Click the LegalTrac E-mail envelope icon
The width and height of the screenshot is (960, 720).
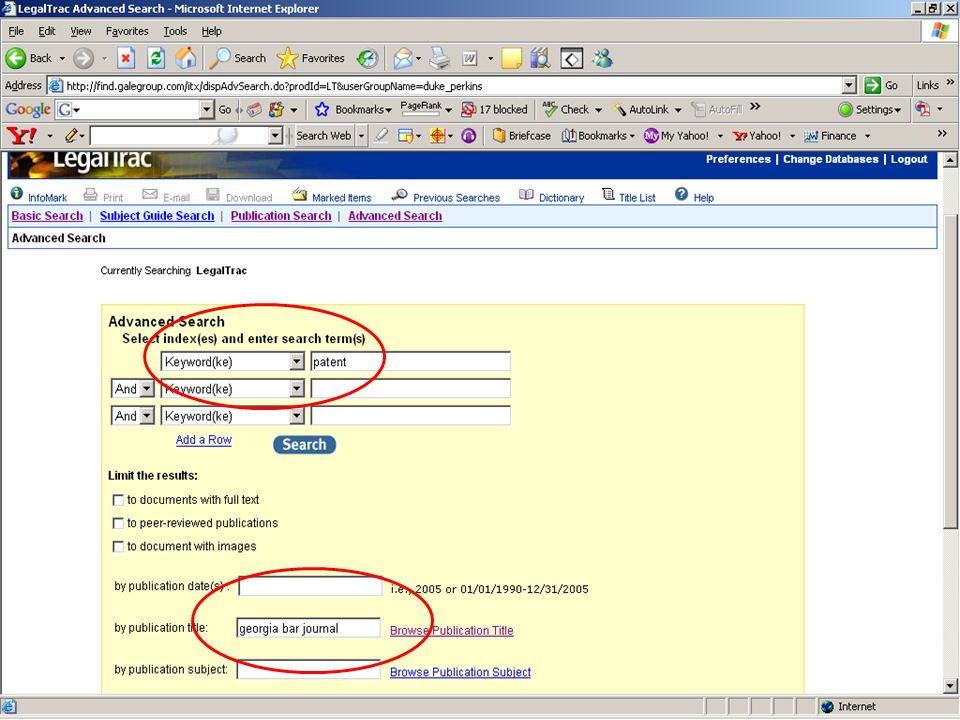click(149, 194)
